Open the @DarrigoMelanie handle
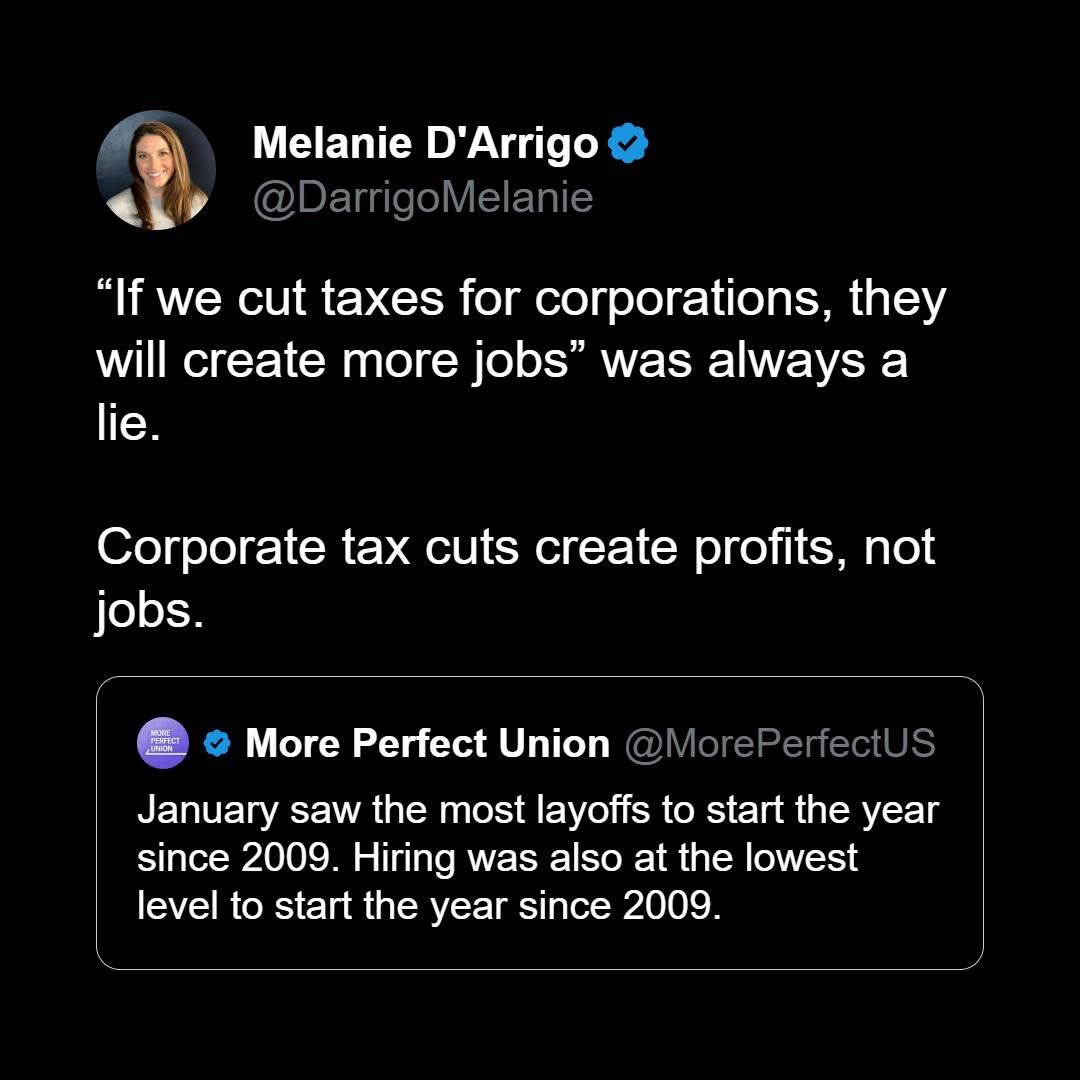1080x1080 pixels. pos(423,198)
